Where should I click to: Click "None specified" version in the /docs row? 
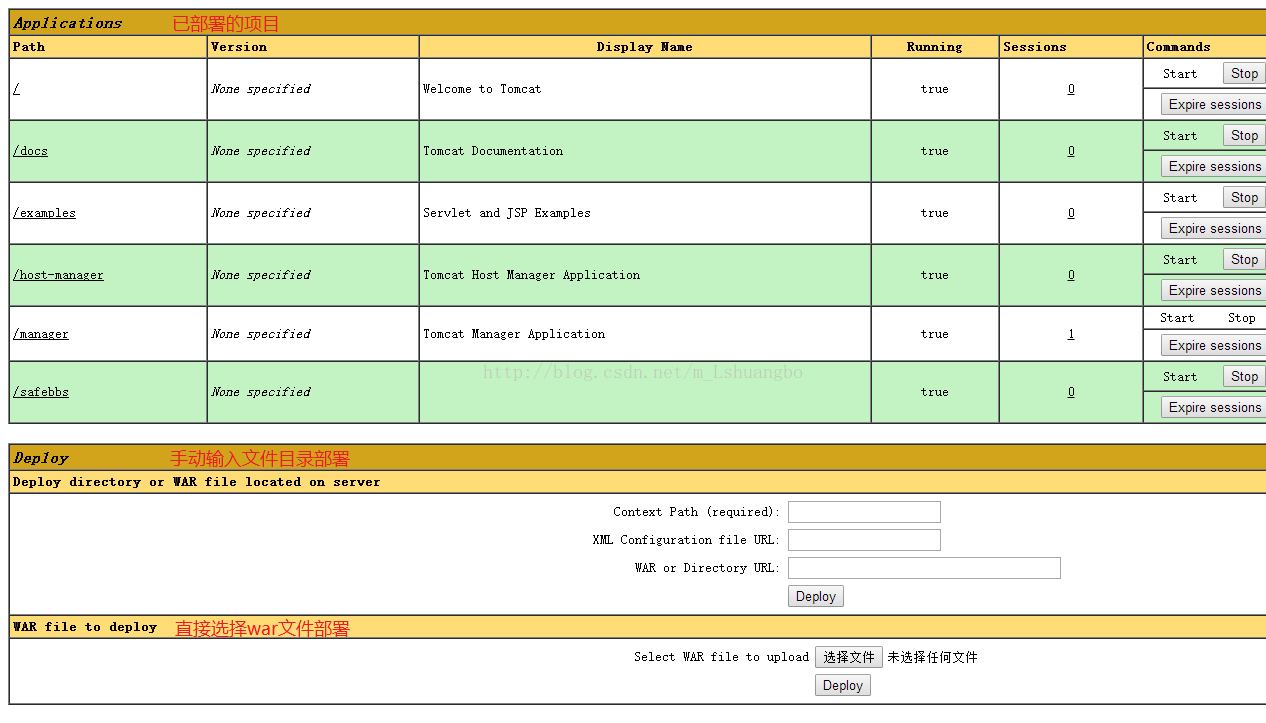tap(261, 151)
